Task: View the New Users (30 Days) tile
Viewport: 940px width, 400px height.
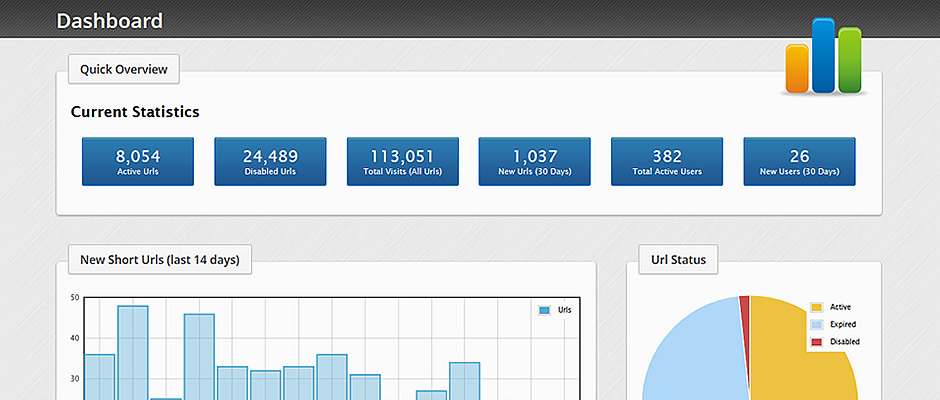Action: click(x=799, y=162)
